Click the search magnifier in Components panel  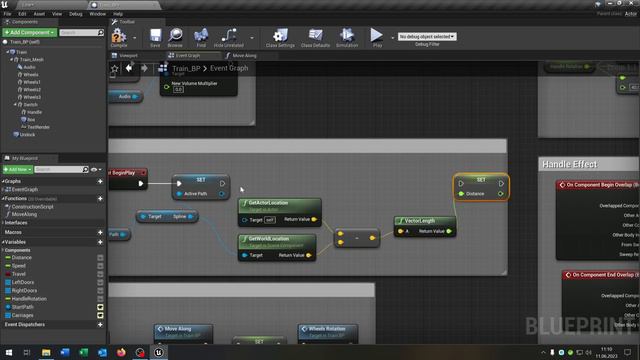click(100, 32)
